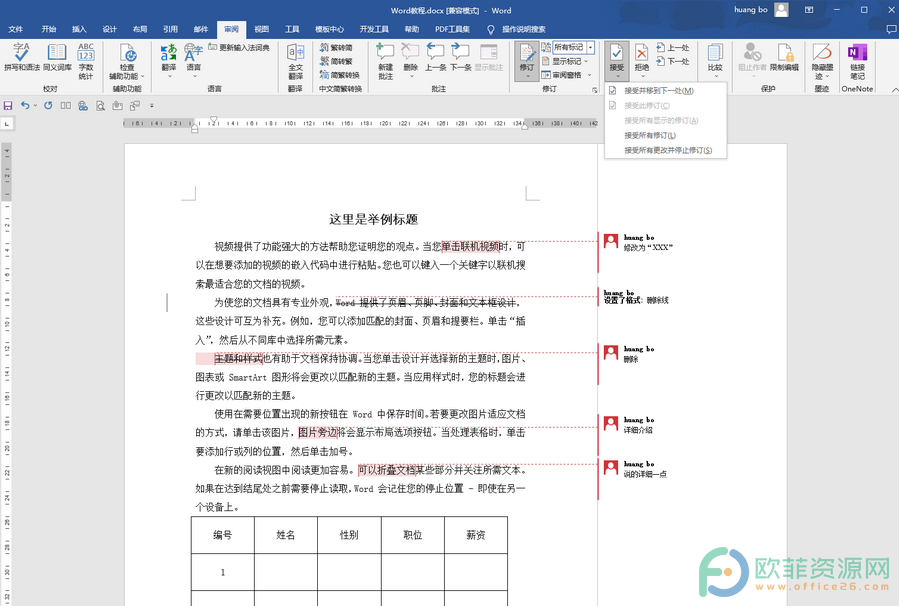Click the print preview magnifier icon
Viewport: 899px width, 606px height.
[100, 105]
